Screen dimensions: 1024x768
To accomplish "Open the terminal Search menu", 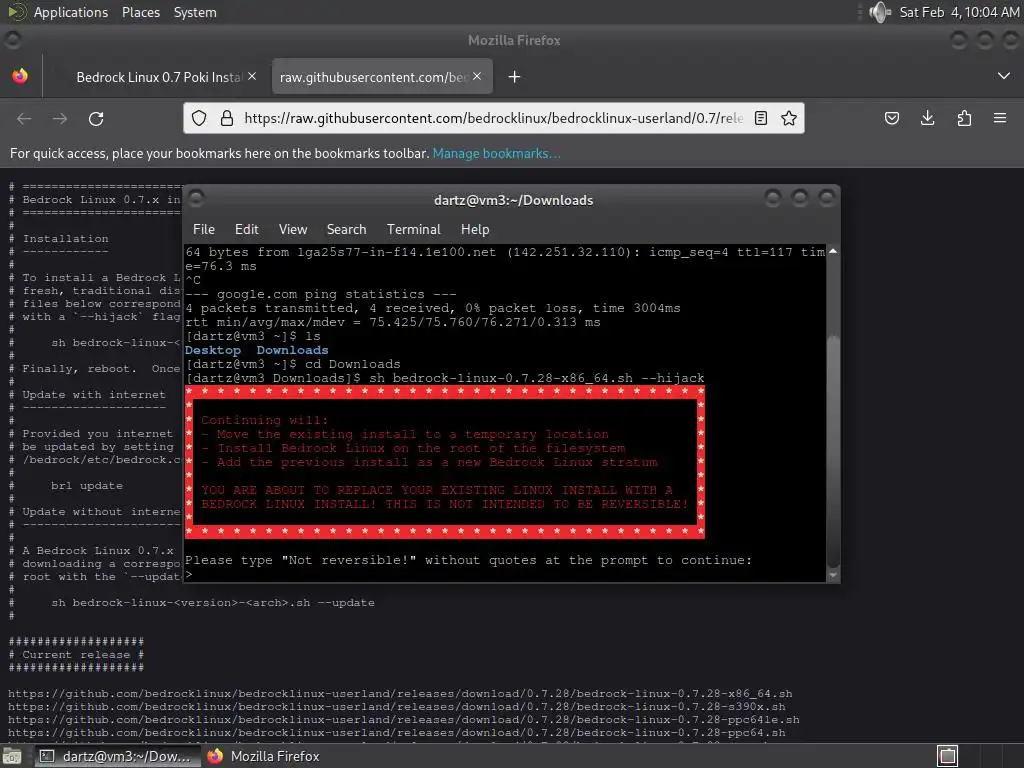I will click(346, 229).
